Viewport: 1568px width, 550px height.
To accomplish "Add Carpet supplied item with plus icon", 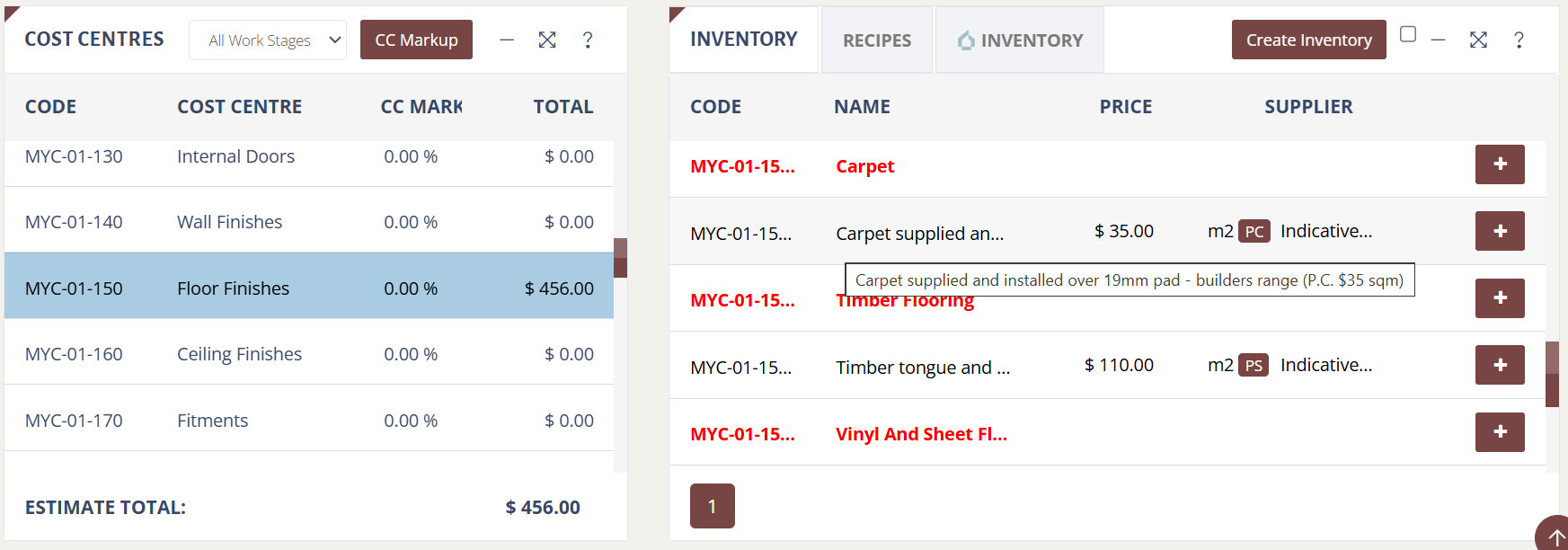I will pos(1500,231).
